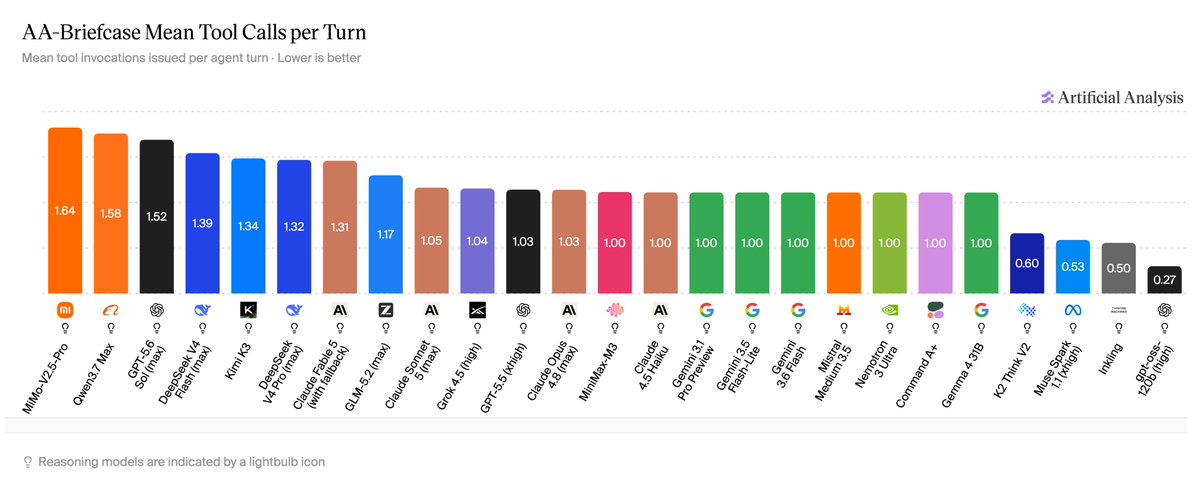Click the Claude Fable 5 bar labeled 1.31

[x=340, y=227]
